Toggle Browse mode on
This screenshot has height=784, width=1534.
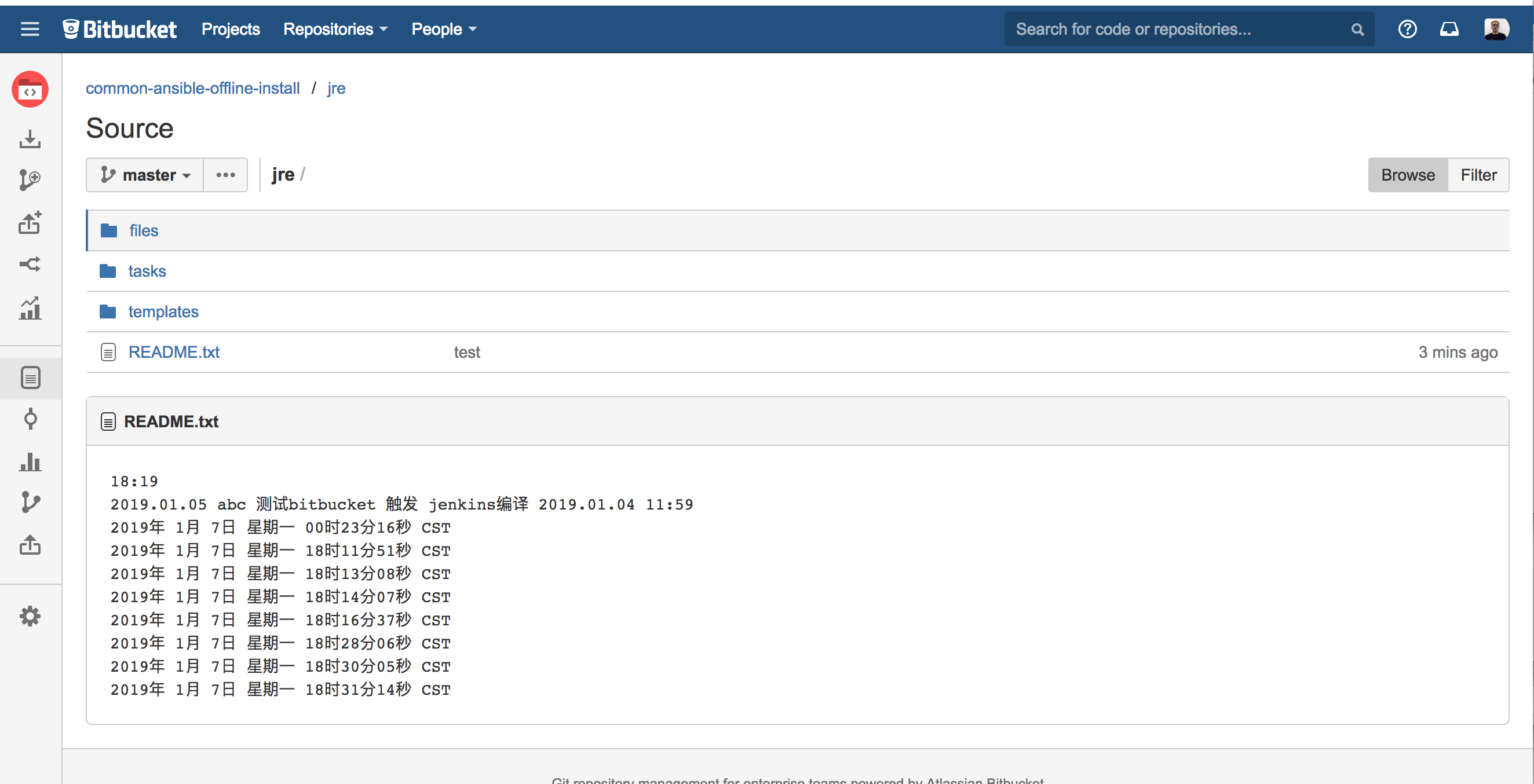pos(1408,174)
